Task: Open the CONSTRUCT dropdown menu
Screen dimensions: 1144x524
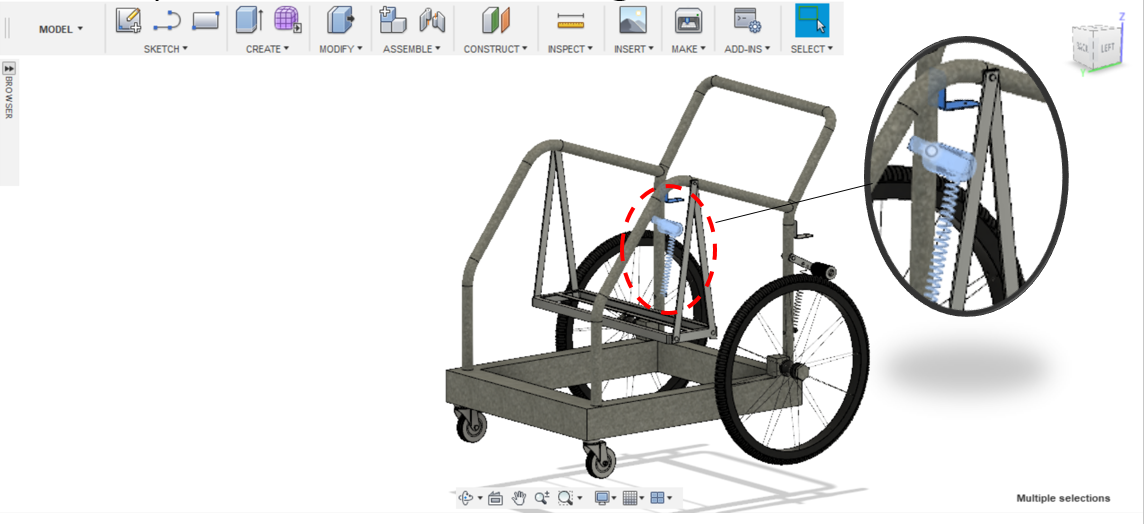Action: click(x=495, y=49)
